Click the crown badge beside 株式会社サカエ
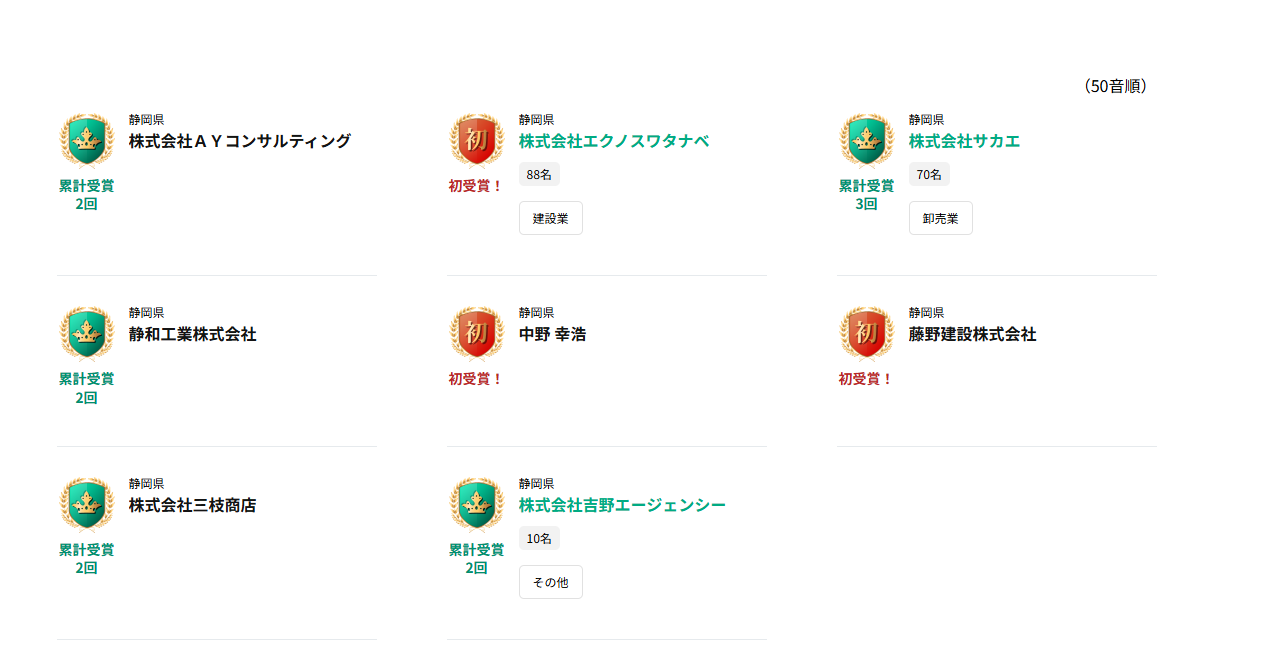Image resolution: width=1276 pixels, height=653 pixels. [x=867, y=139]
